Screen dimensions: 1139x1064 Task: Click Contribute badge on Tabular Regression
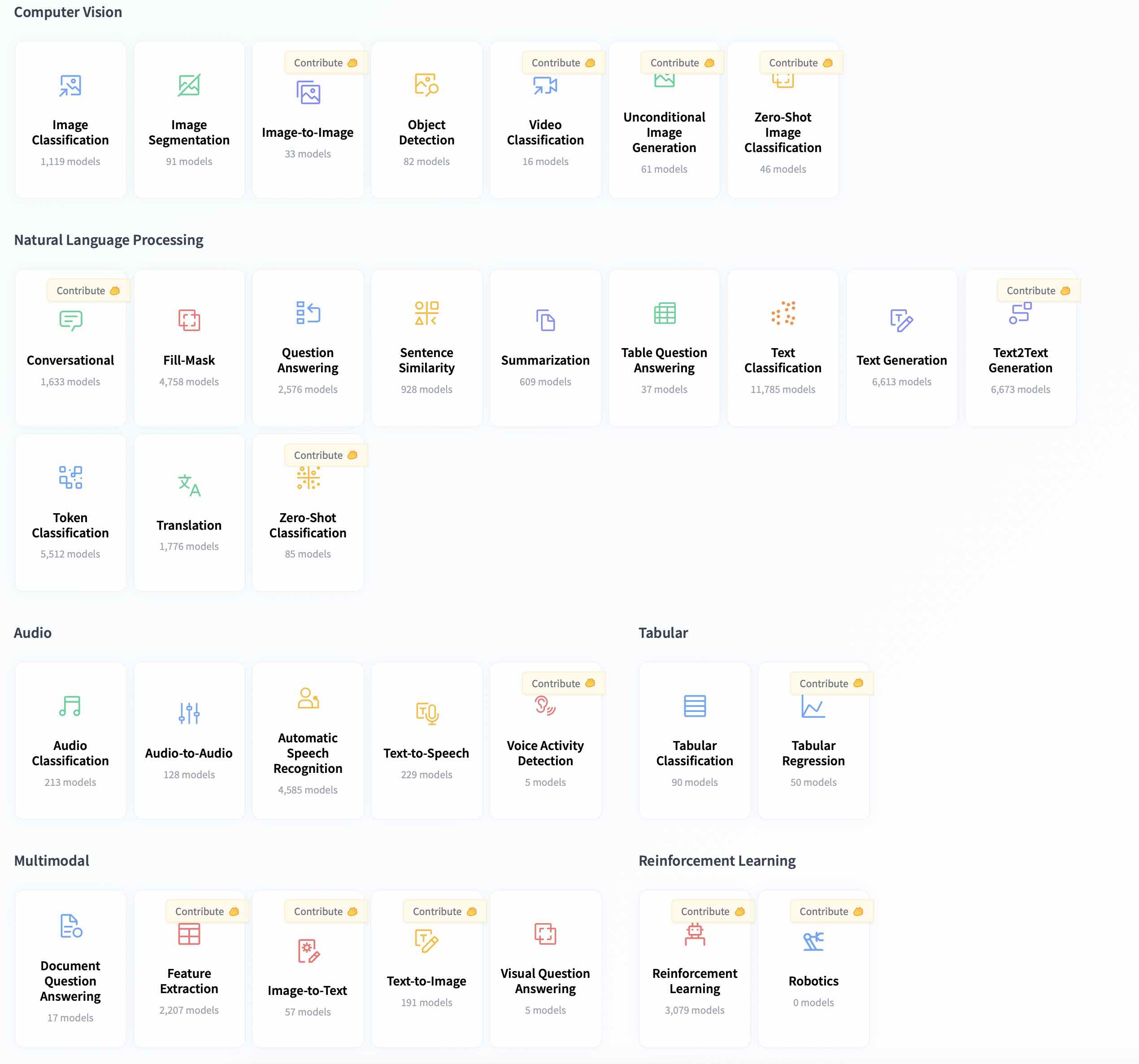click(830, 683)
